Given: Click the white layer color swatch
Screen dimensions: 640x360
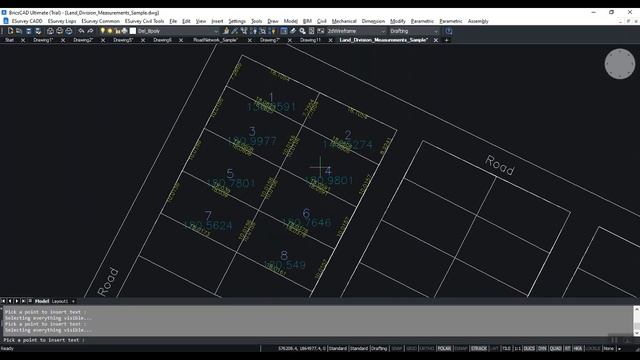Looking at the screenshot, I should pos(133,31).
